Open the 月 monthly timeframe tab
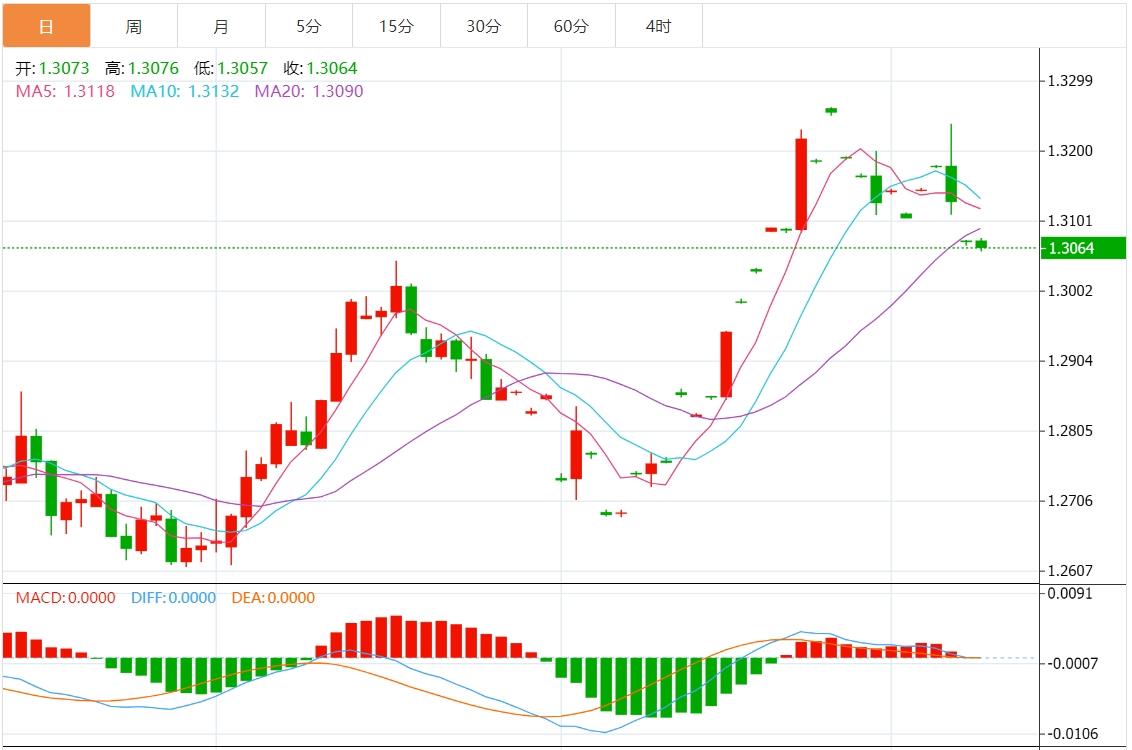The width and height of the screenshot is (1132, 750). pos(221,26)
